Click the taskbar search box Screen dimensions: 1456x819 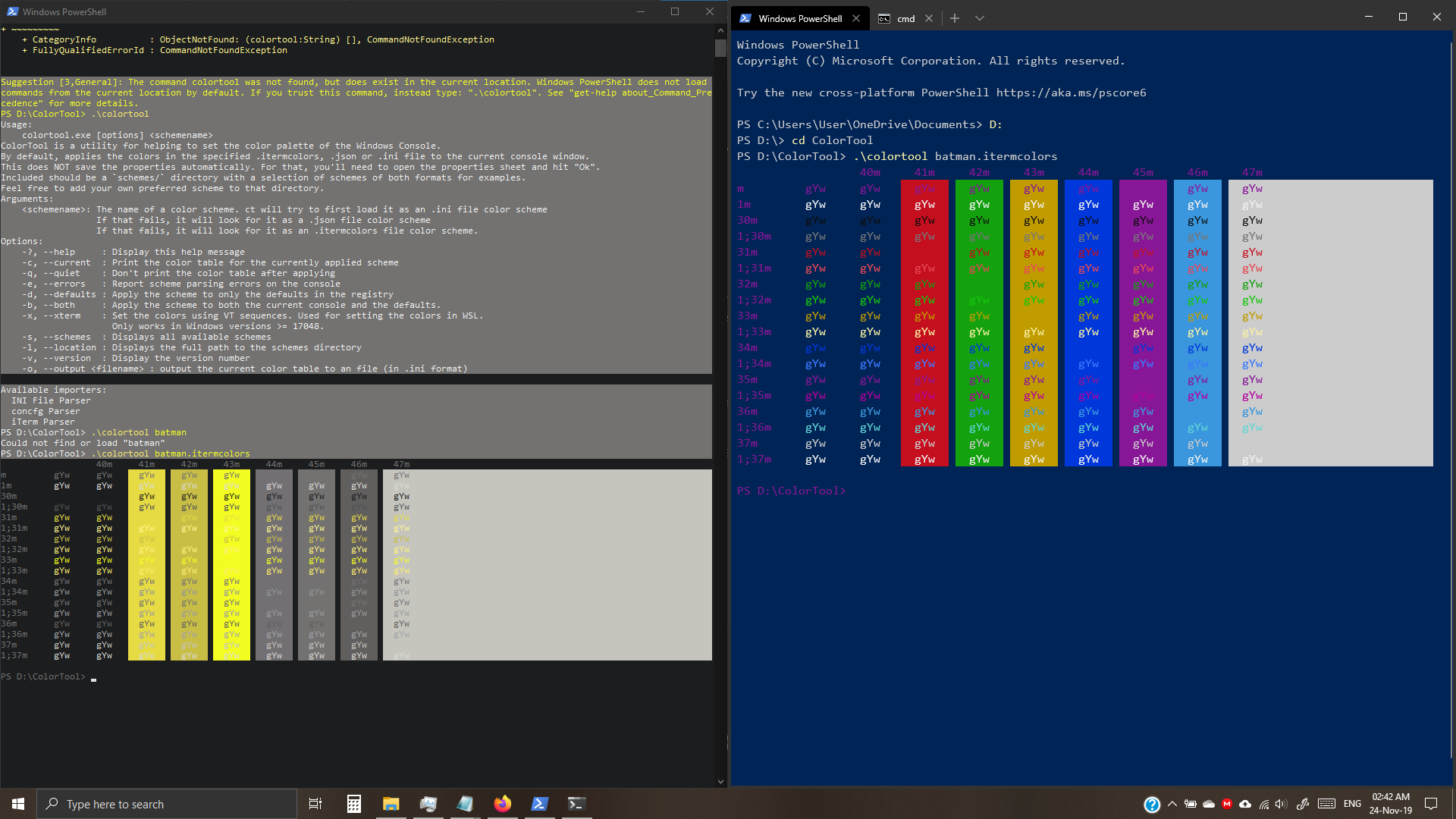pos(167,804)
